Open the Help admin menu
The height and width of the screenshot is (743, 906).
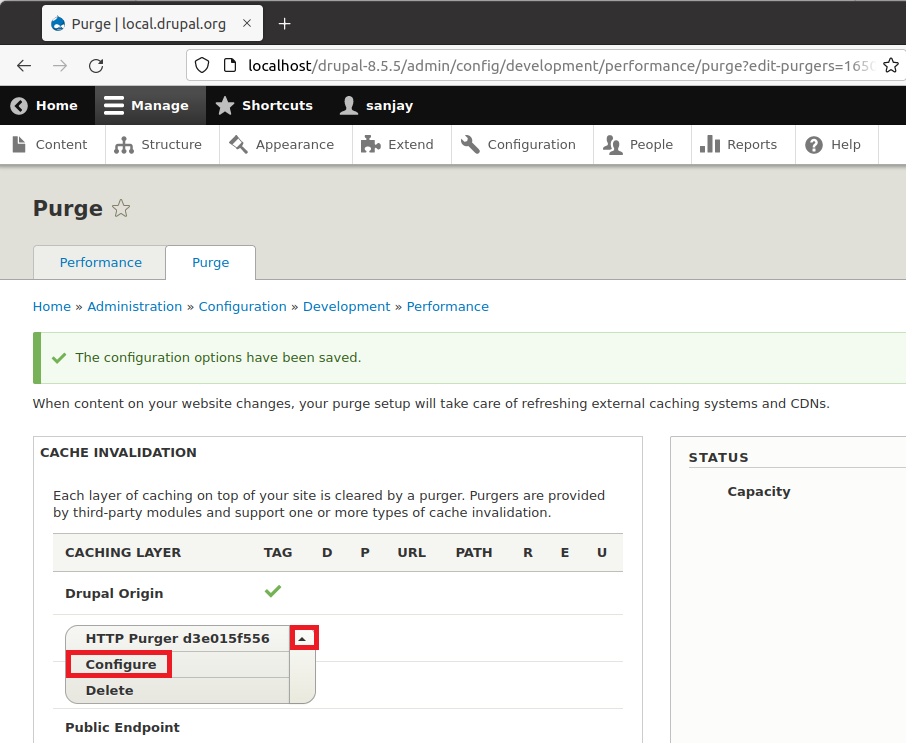pyautogui.click(x=834, y=144)
